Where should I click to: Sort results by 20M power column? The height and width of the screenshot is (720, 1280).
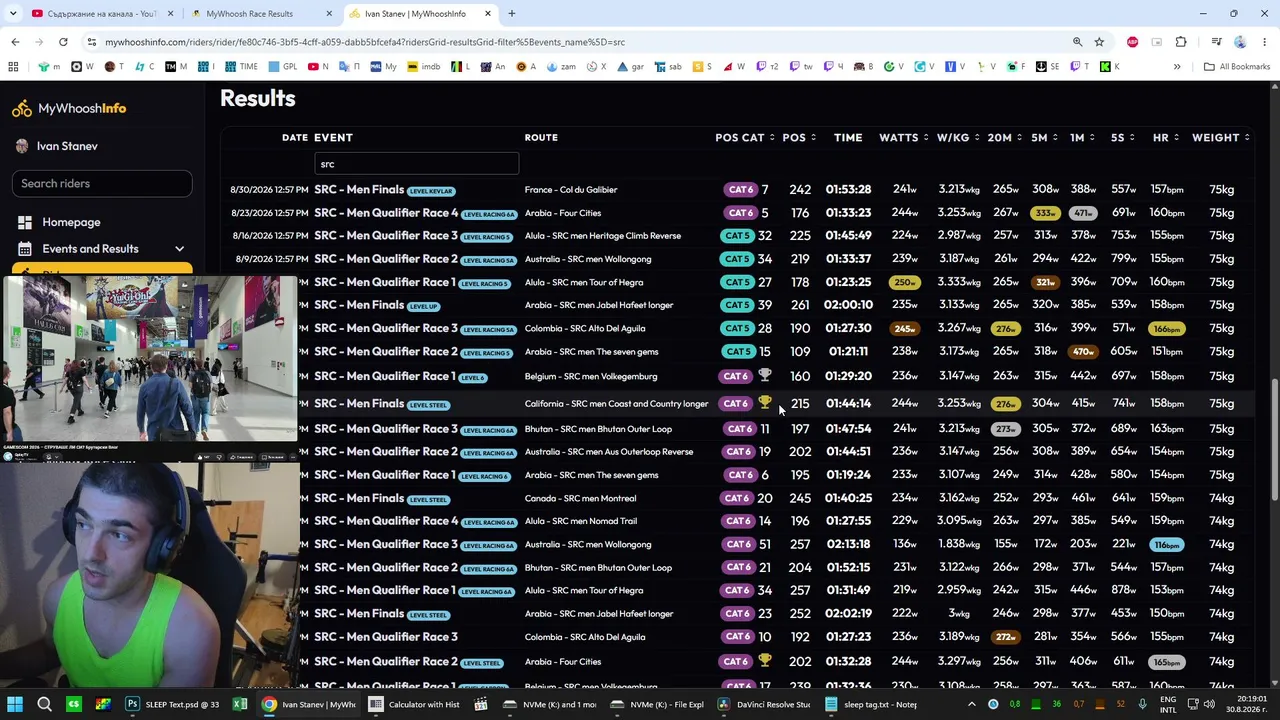pyautogui.click(x=1005, y=137)
